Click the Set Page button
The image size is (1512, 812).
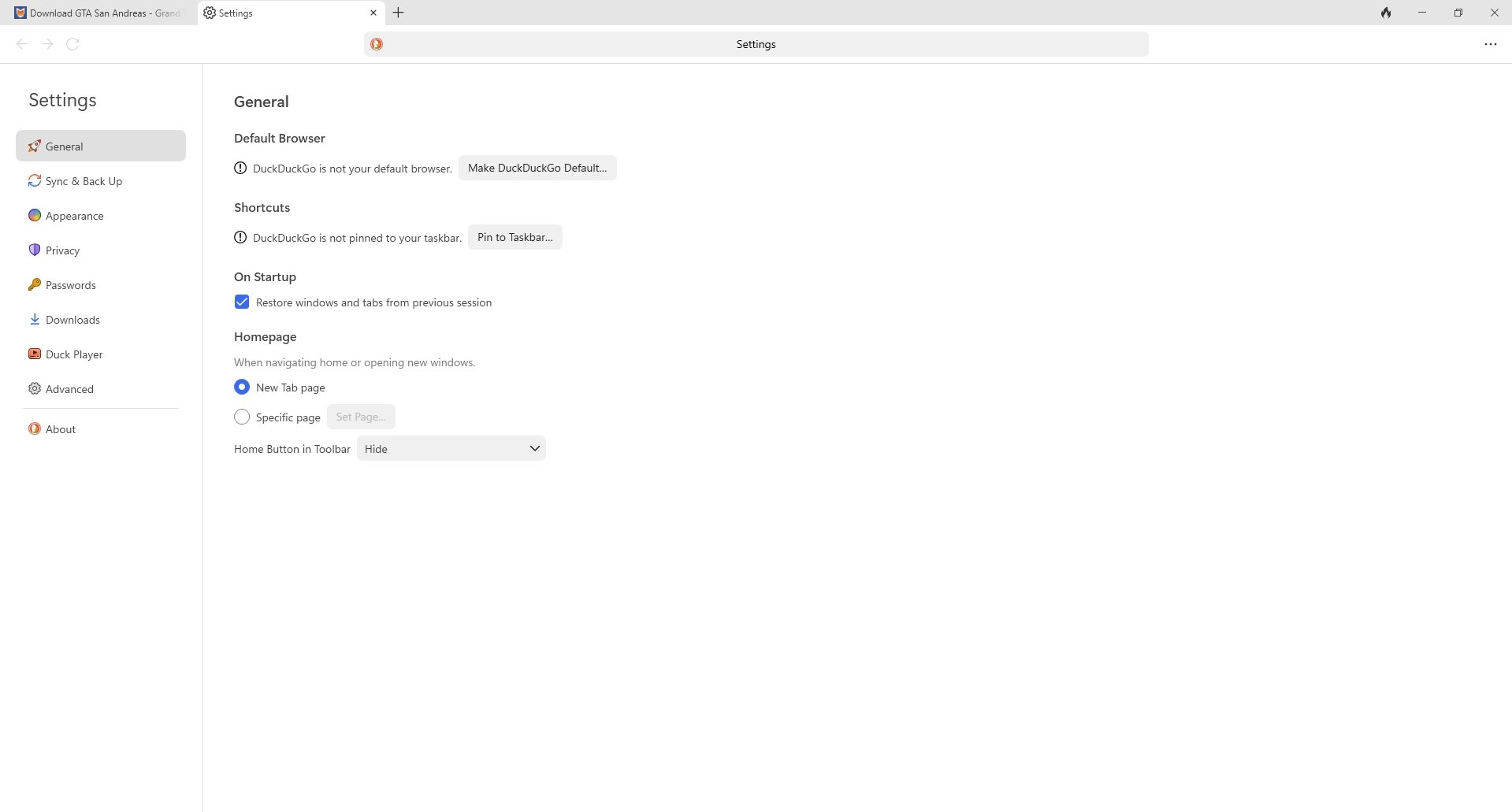[x=361, y=417]
